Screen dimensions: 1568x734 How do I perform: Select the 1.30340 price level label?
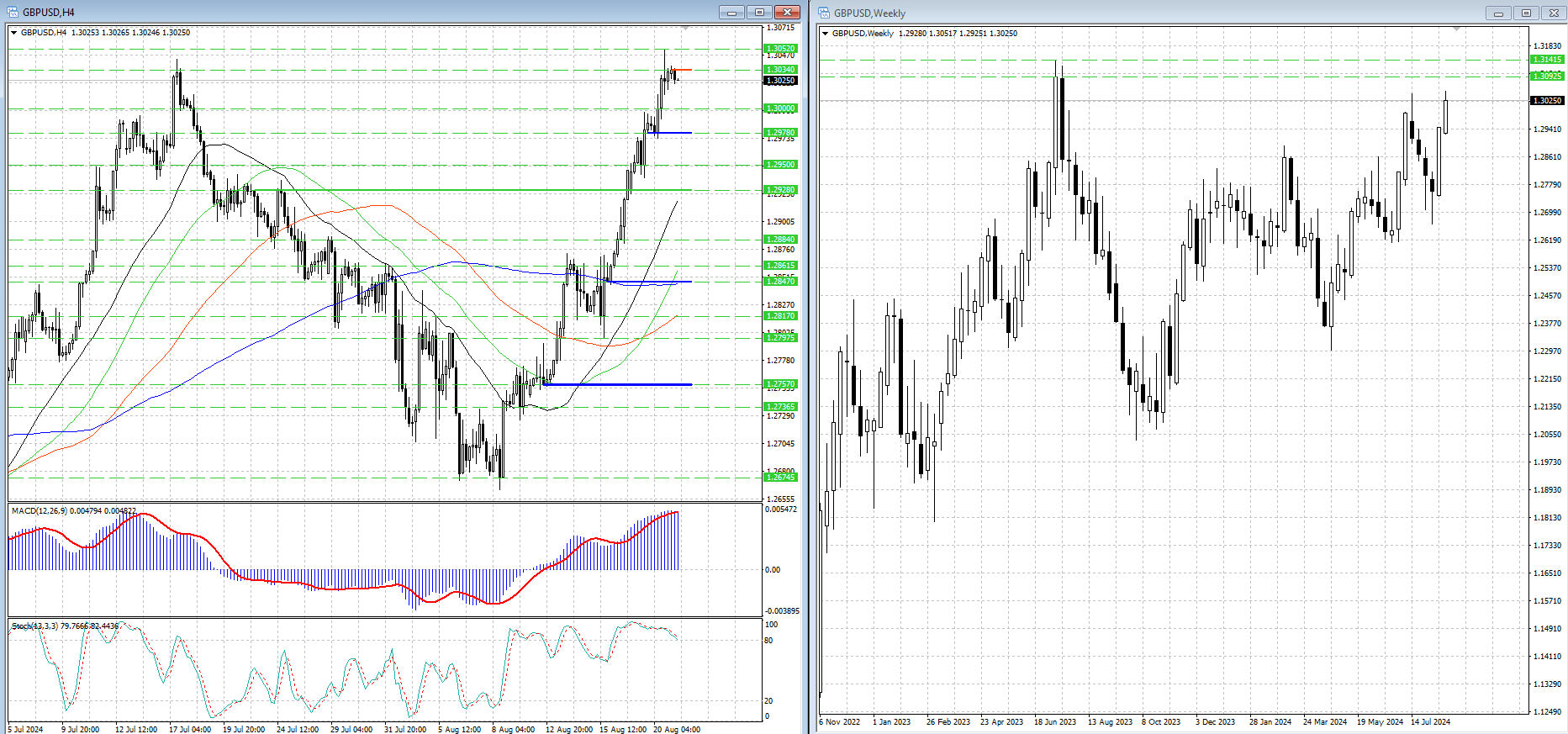(780, 70)
